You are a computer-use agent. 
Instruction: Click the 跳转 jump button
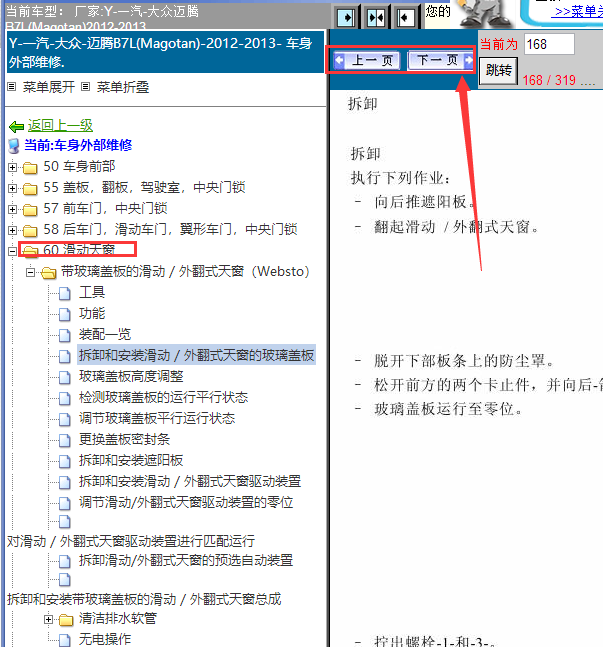499,71
